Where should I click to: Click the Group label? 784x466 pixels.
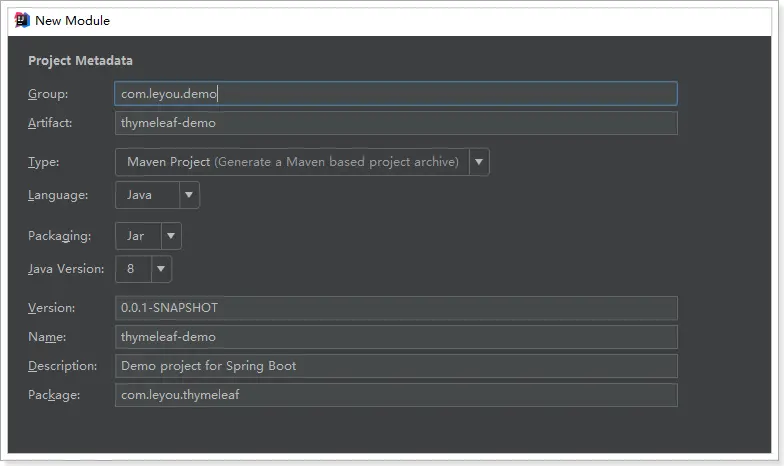(48, 94)
